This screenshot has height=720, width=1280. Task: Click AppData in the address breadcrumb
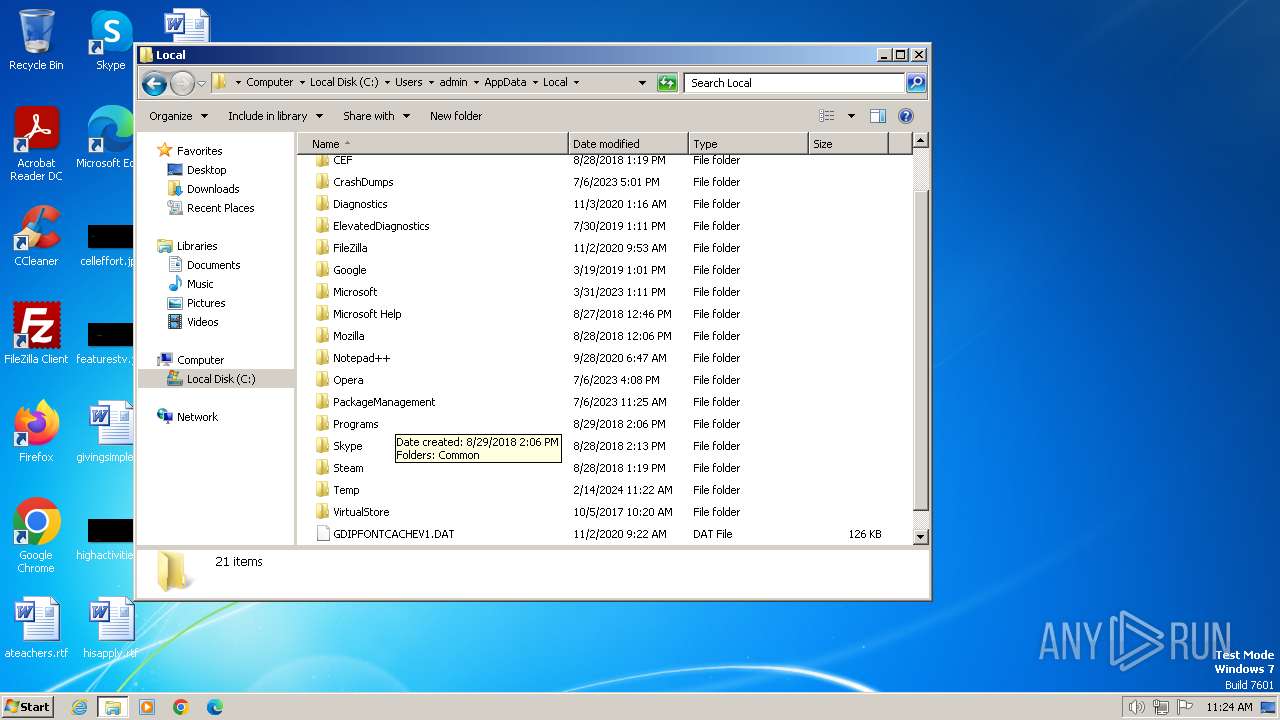pyautogui.click(x=505, y=83)
